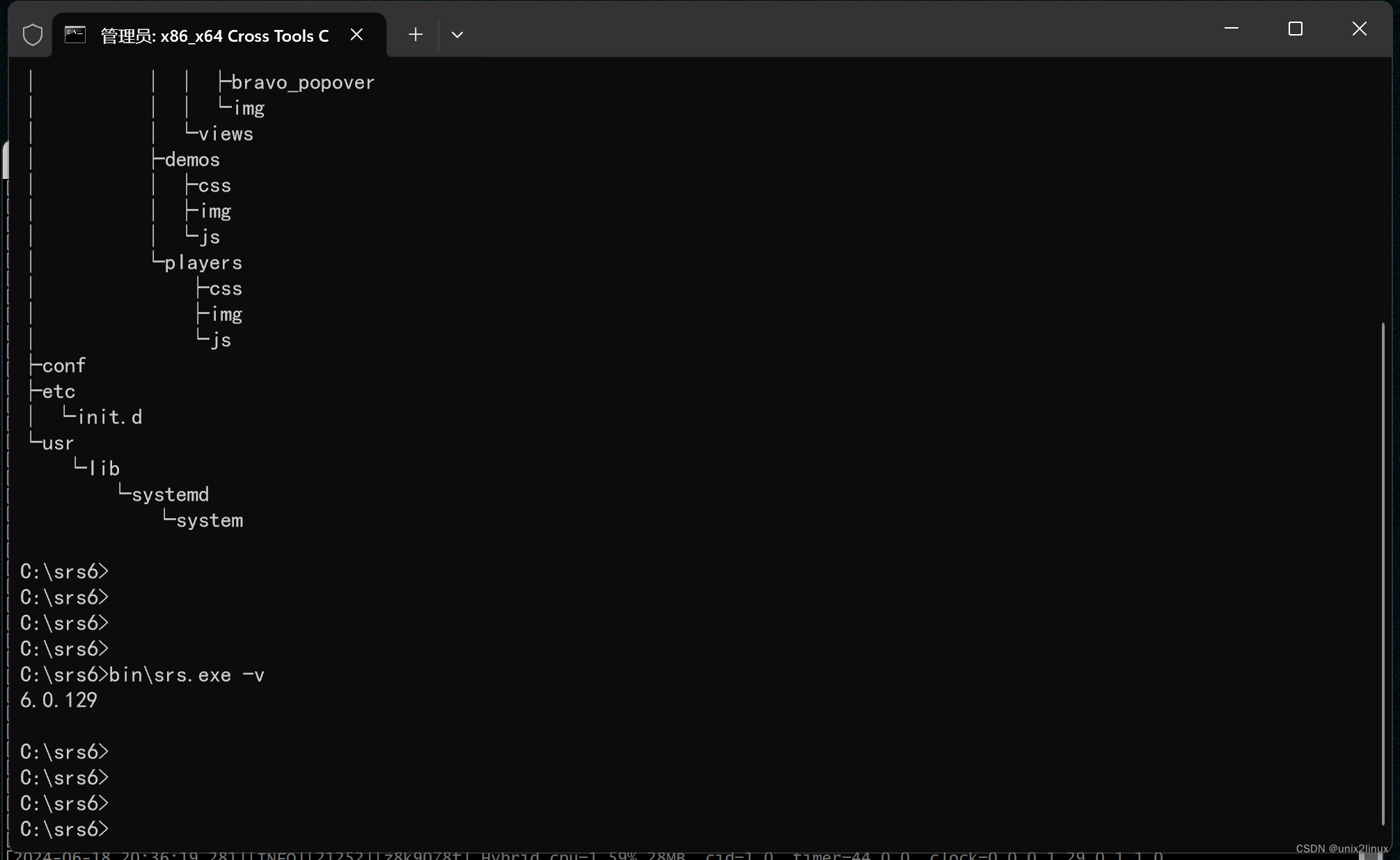Click the systemd folder entry

point(170,495)
